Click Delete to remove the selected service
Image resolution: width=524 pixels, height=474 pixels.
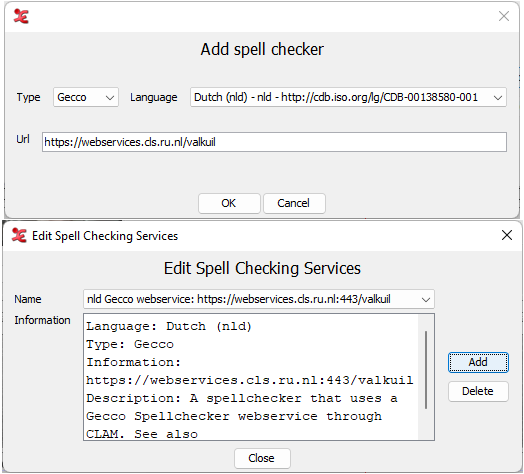478,391
